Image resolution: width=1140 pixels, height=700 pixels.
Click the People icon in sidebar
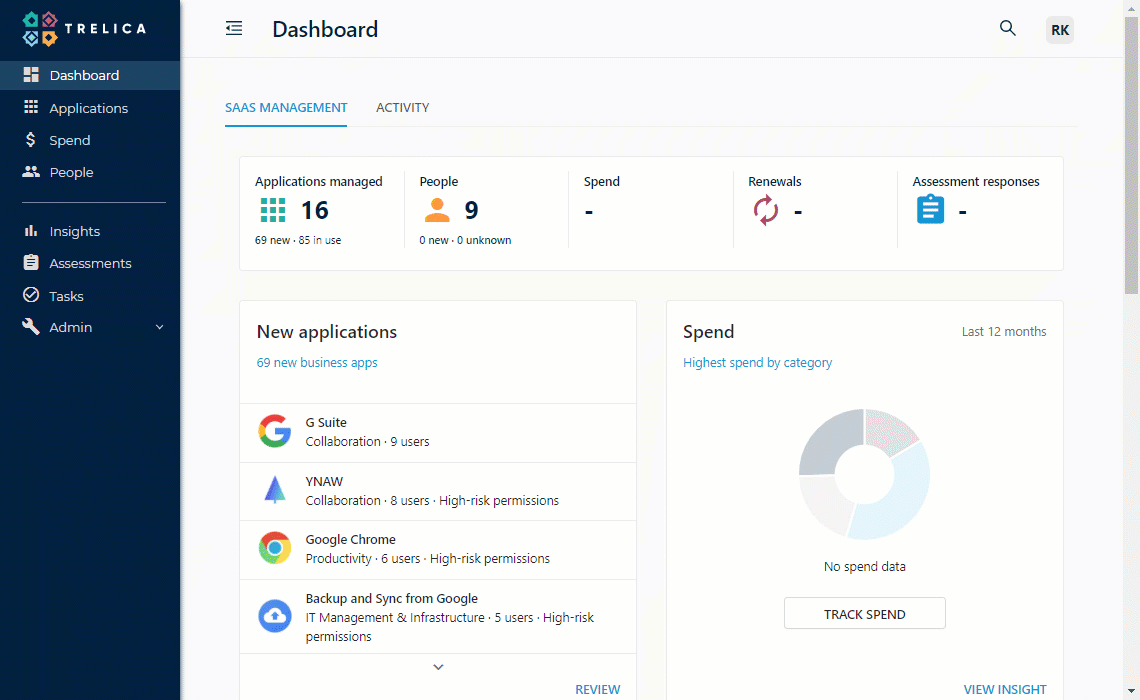point(31,172)
